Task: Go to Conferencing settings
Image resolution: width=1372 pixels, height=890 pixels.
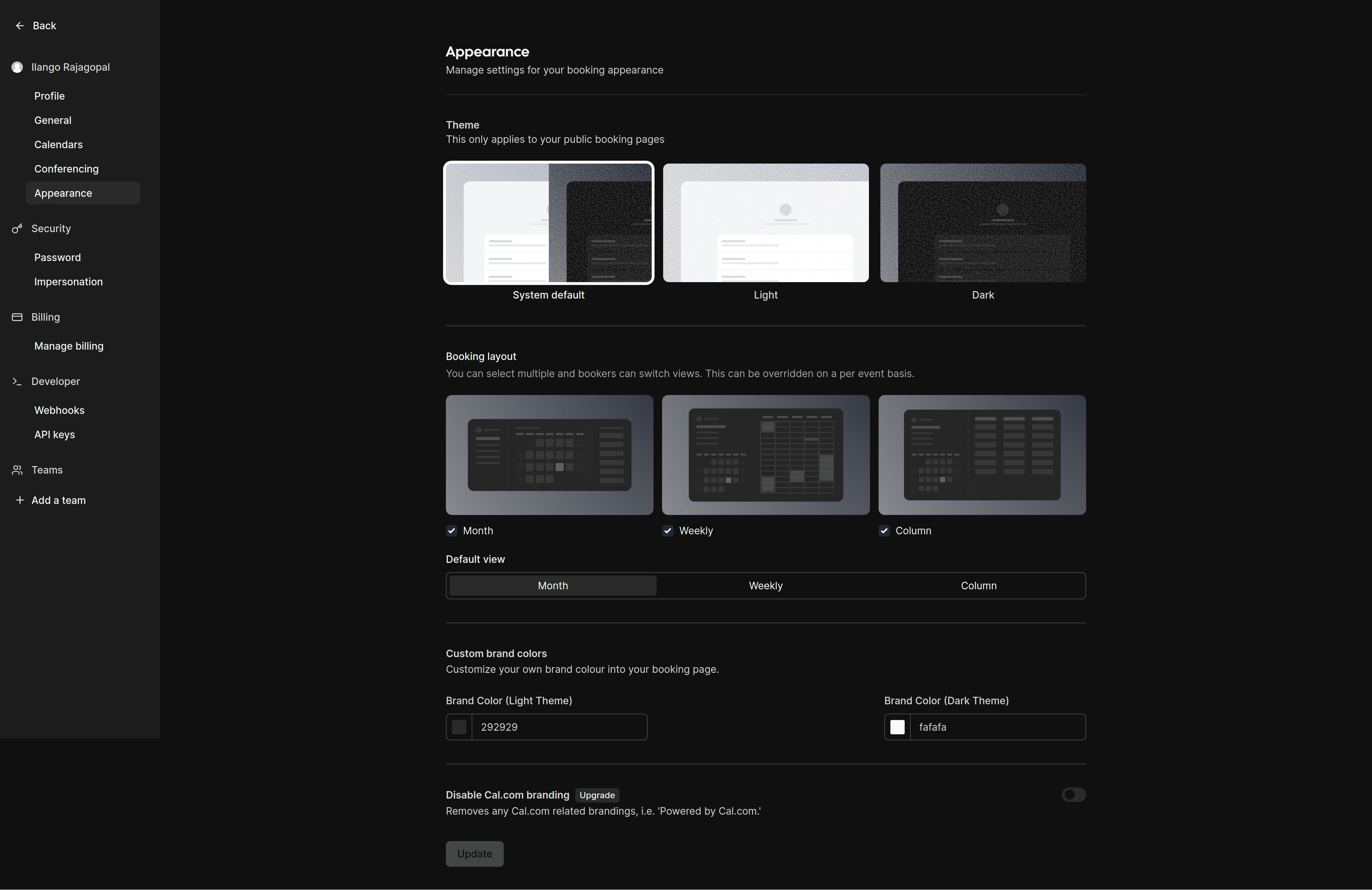Action: (x=83, y=169)
